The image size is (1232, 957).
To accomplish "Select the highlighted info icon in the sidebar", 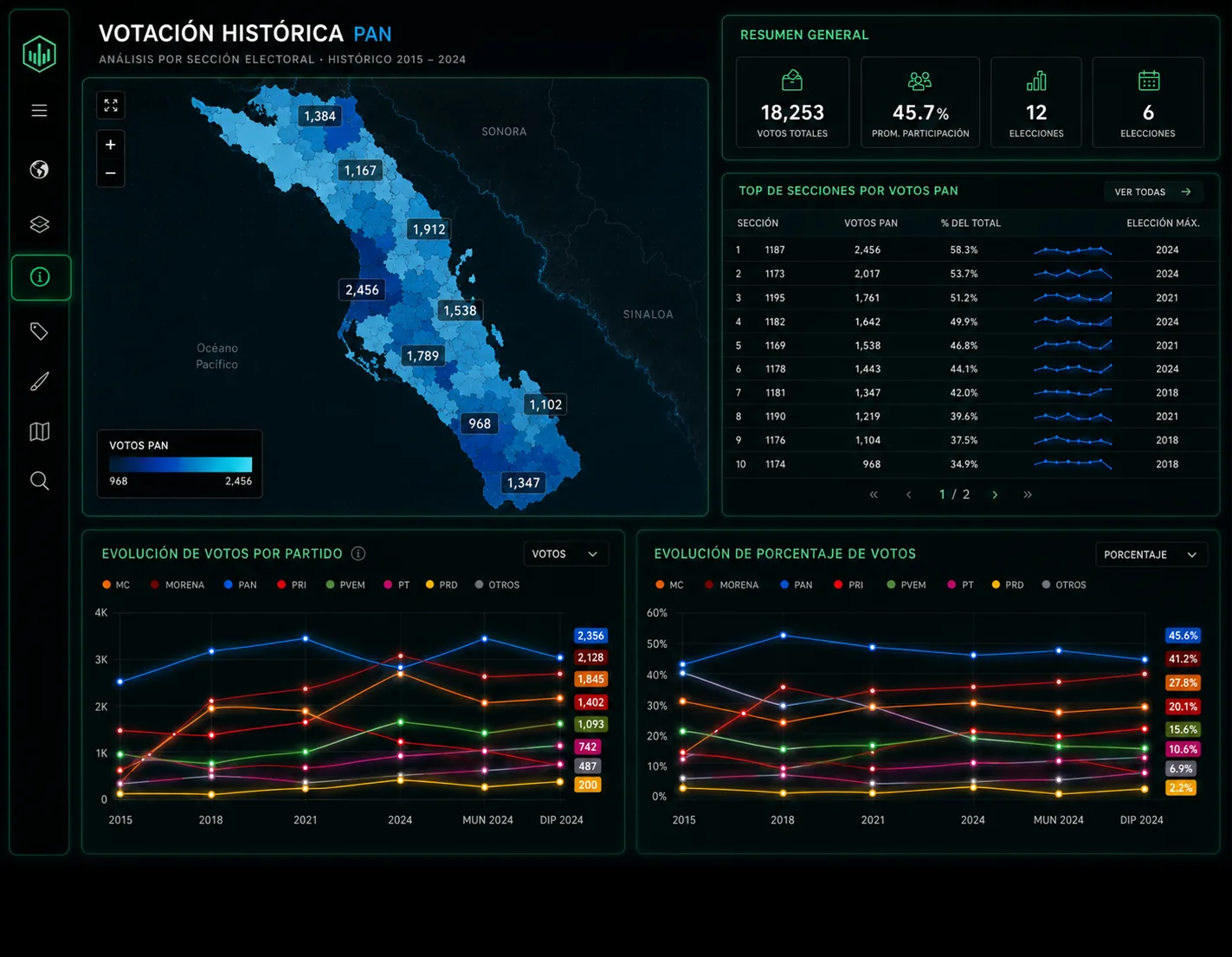I will pos(41,277).
